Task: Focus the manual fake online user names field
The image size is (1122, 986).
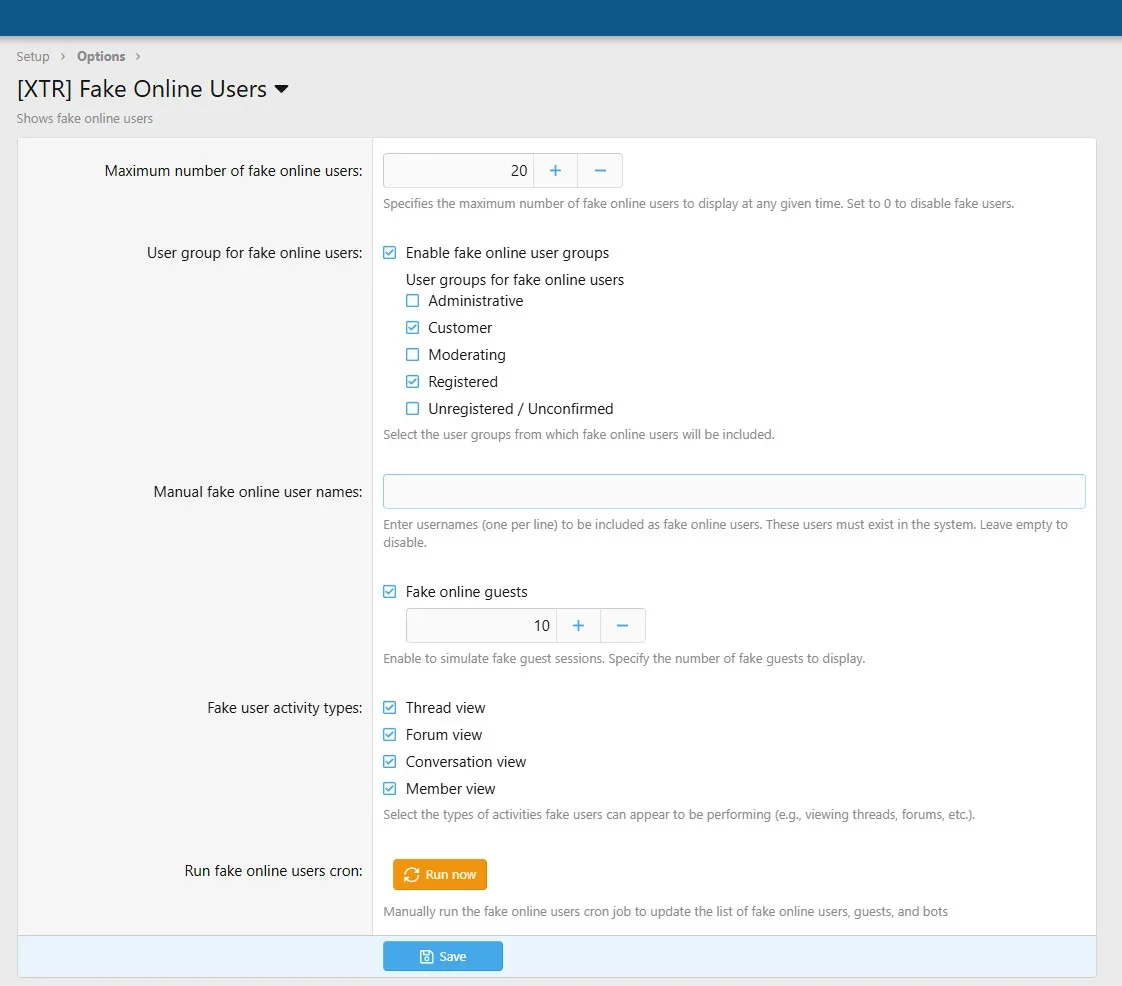Action: click(x=734, y=492)
